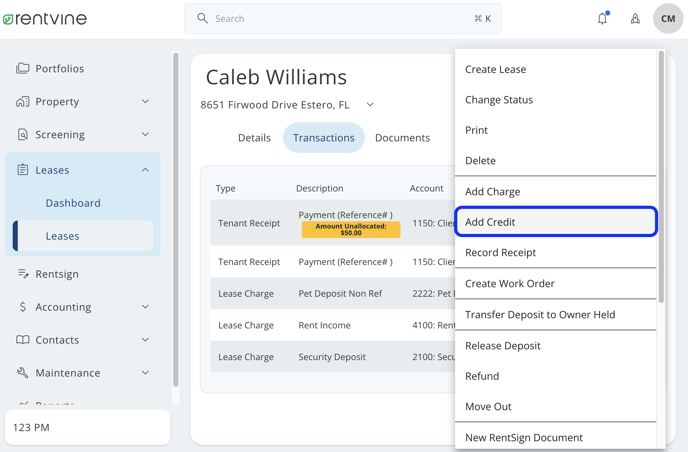The image size is (688, 452).
Task: Select Move Out menu item
Action: [x=555, y=407]
